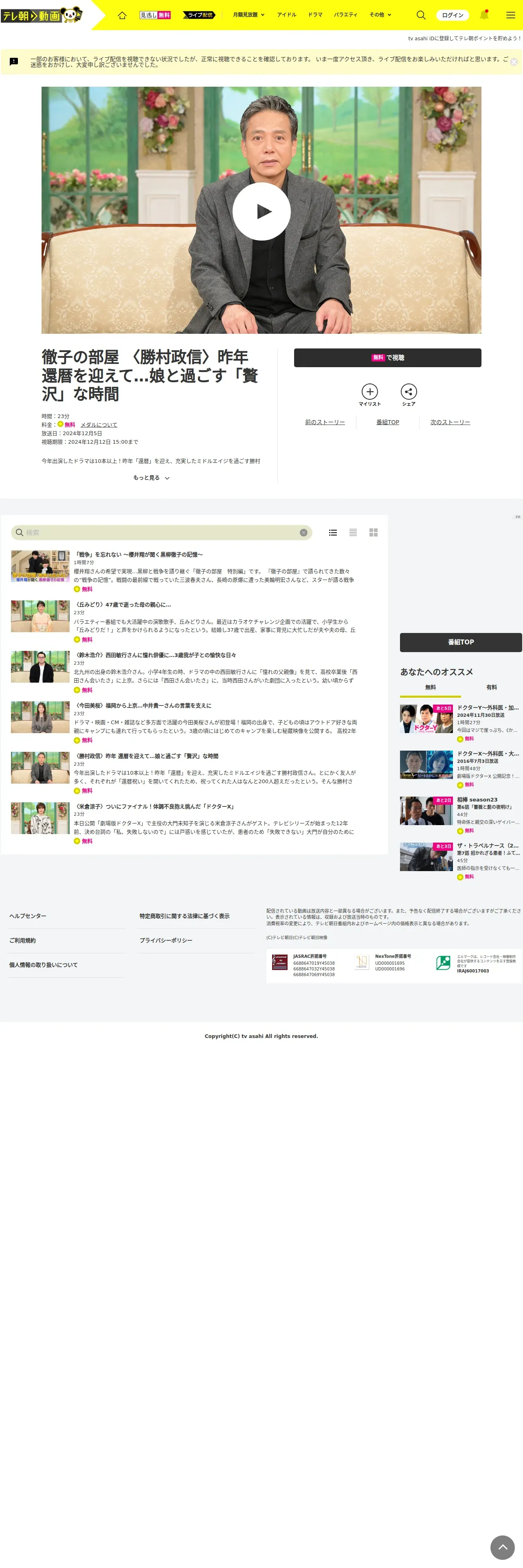Open the 〈今田美桜〉福岡から上京 episode title

click(143, 706)
